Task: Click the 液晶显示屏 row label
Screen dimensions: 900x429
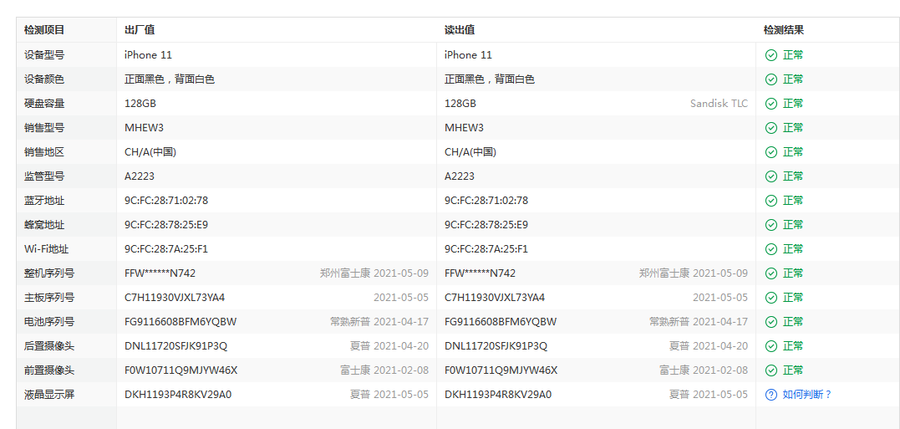Action: (x=49, y=395)
